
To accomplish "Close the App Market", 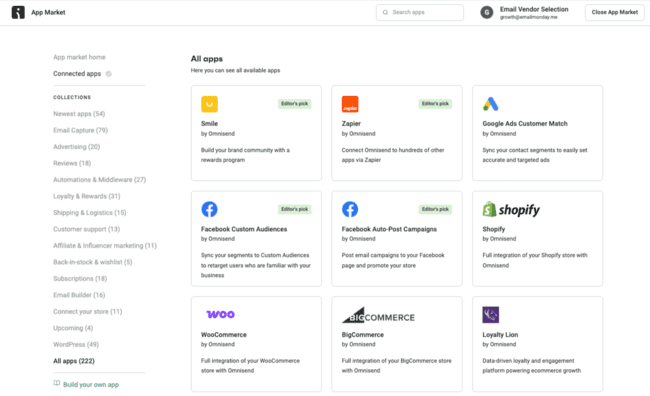I will pyautogui.click(x=614, y=12).
